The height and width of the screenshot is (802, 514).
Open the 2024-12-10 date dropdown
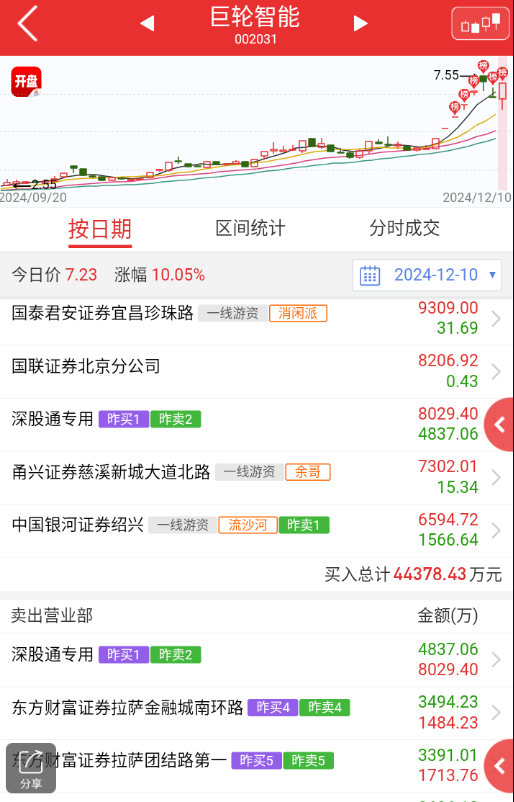tap(427, 275)
